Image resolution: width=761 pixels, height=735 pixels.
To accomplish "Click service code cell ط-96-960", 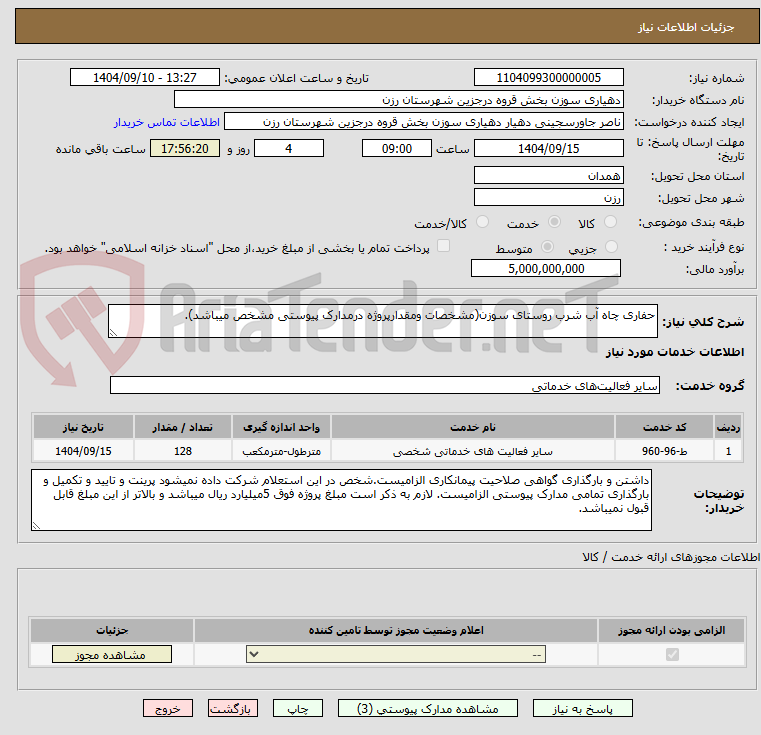I will tap(664, 451).
